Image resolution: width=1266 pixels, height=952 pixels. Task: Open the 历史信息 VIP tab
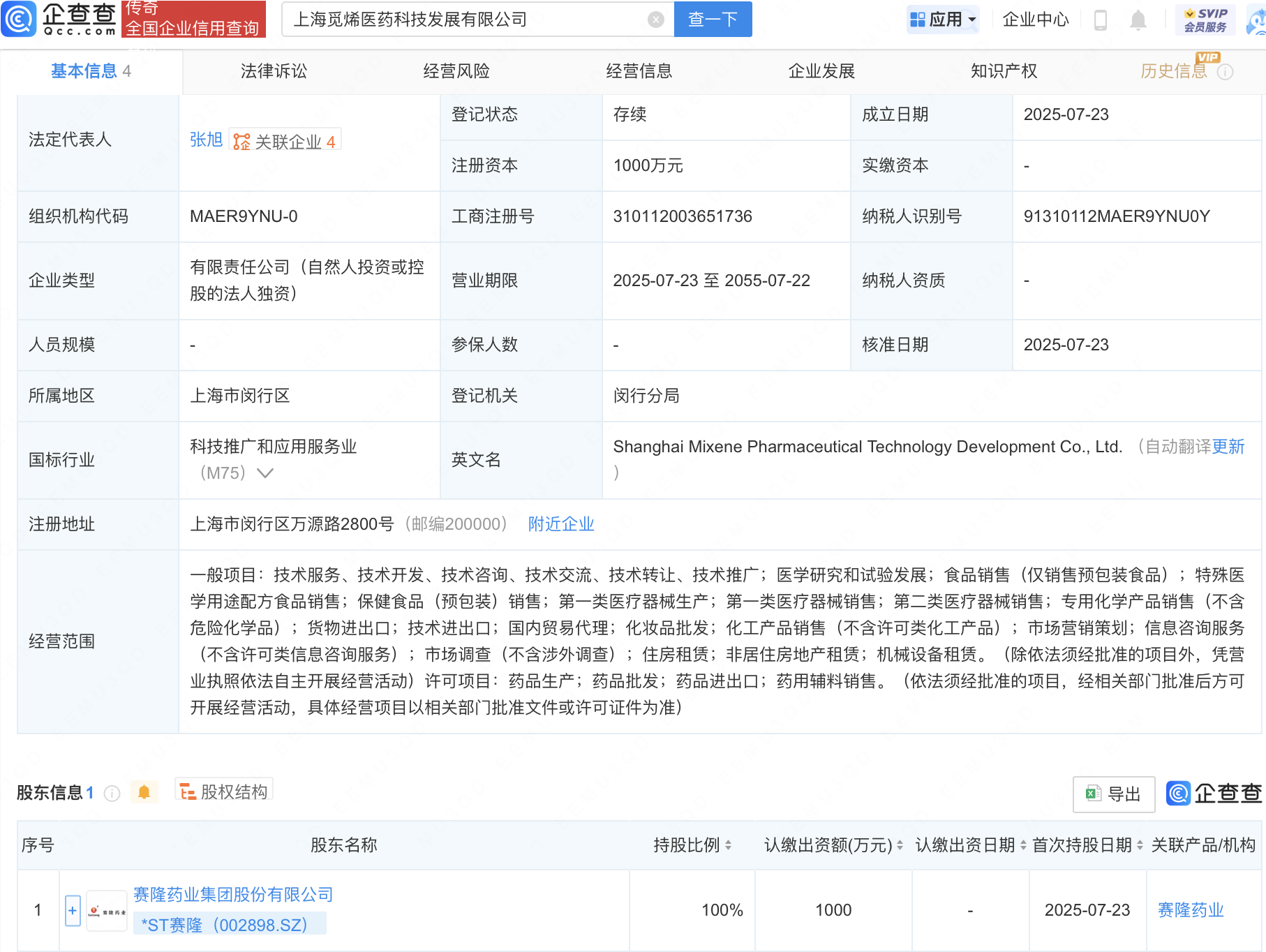[1174, 71]
